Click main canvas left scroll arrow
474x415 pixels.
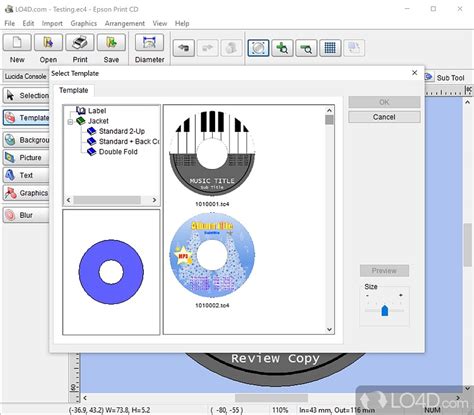(85, 398)
